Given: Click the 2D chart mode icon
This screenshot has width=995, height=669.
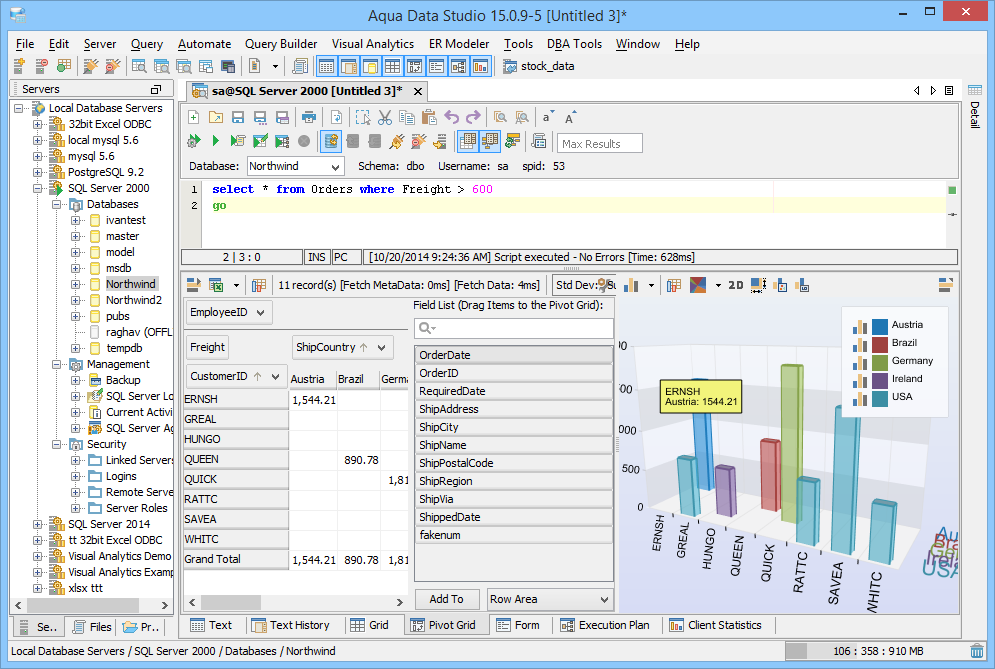Looking at the screenshot, I should pyautogui.click(x=735, y=286).
